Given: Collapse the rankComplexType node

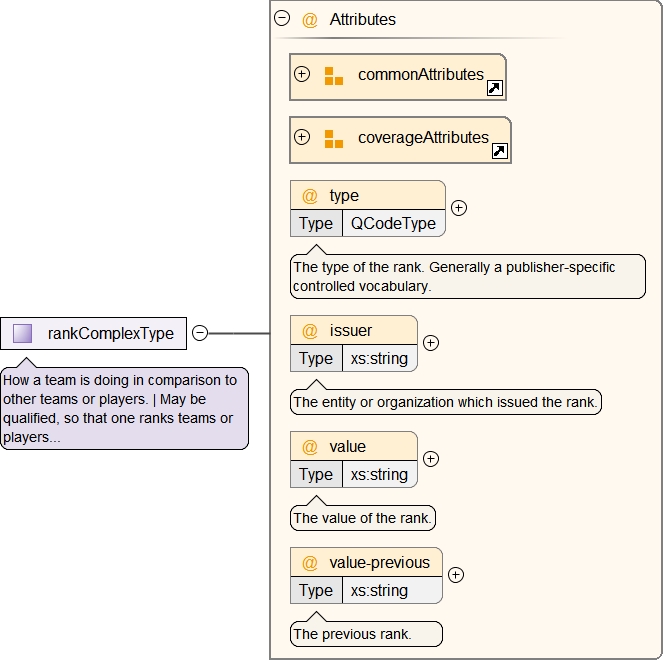Looking at the screenshot, I should point(200,334).
